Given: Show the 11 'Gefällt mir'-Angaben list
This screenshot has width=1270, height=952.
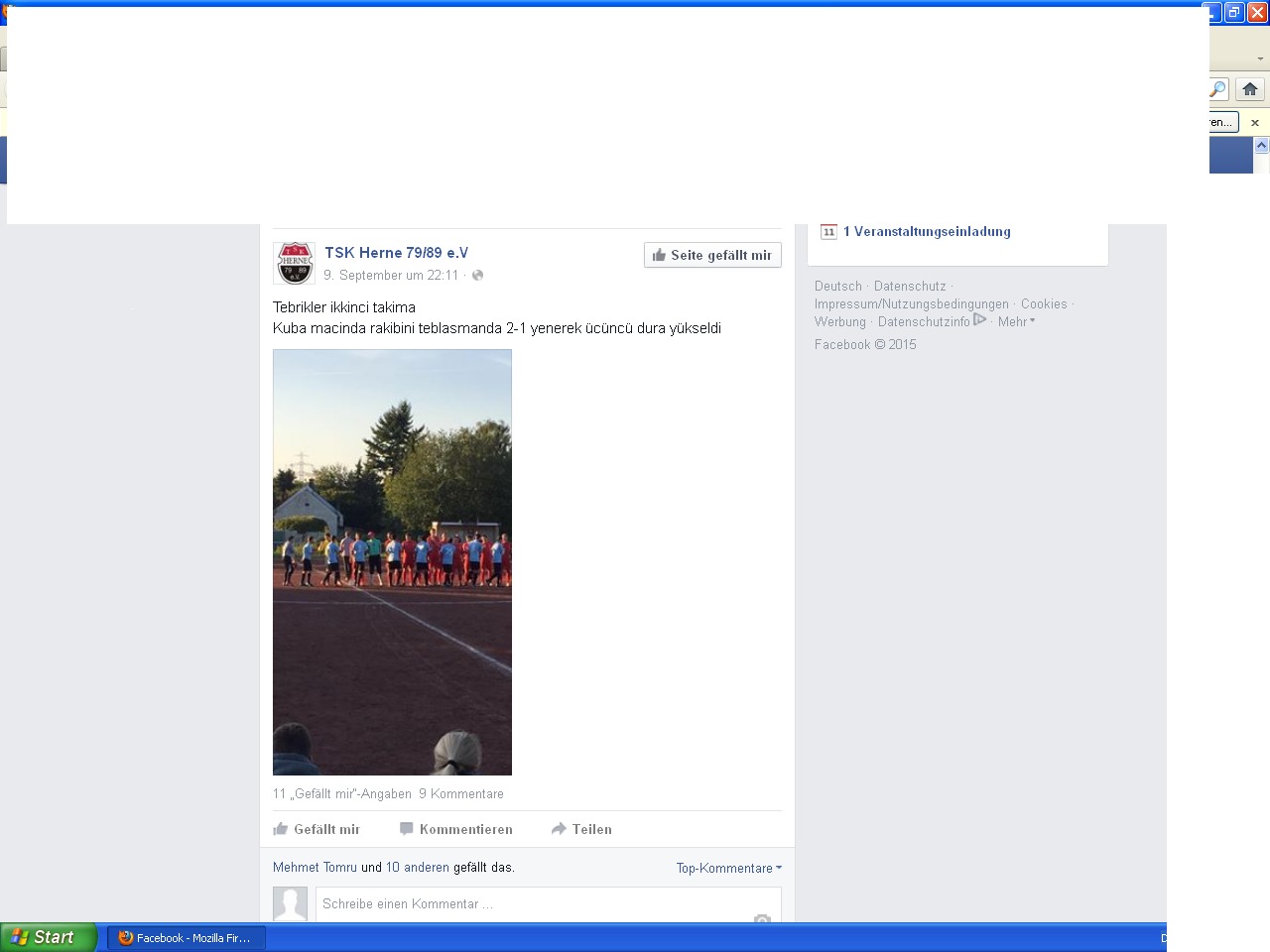Looking at the screenshot, I should pyautogui.click(x=342, y=794).
